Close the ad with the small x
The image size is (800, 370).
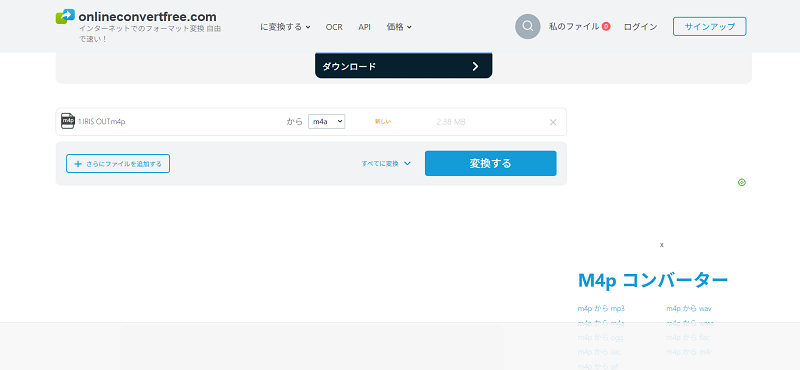point(661,245)
